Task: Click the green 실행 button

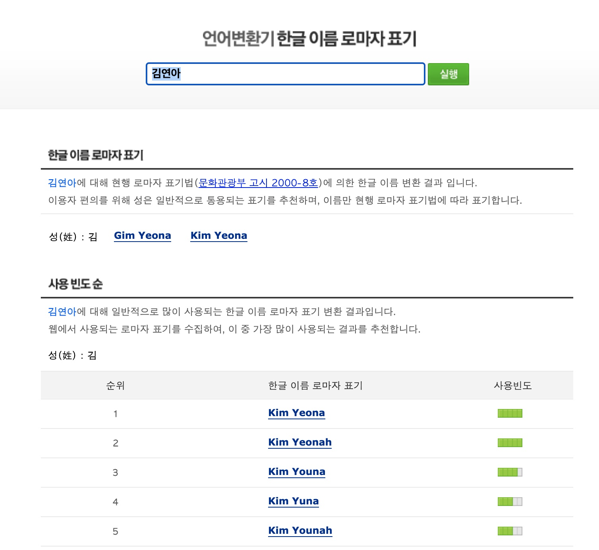Action: [x=448, y=74]
